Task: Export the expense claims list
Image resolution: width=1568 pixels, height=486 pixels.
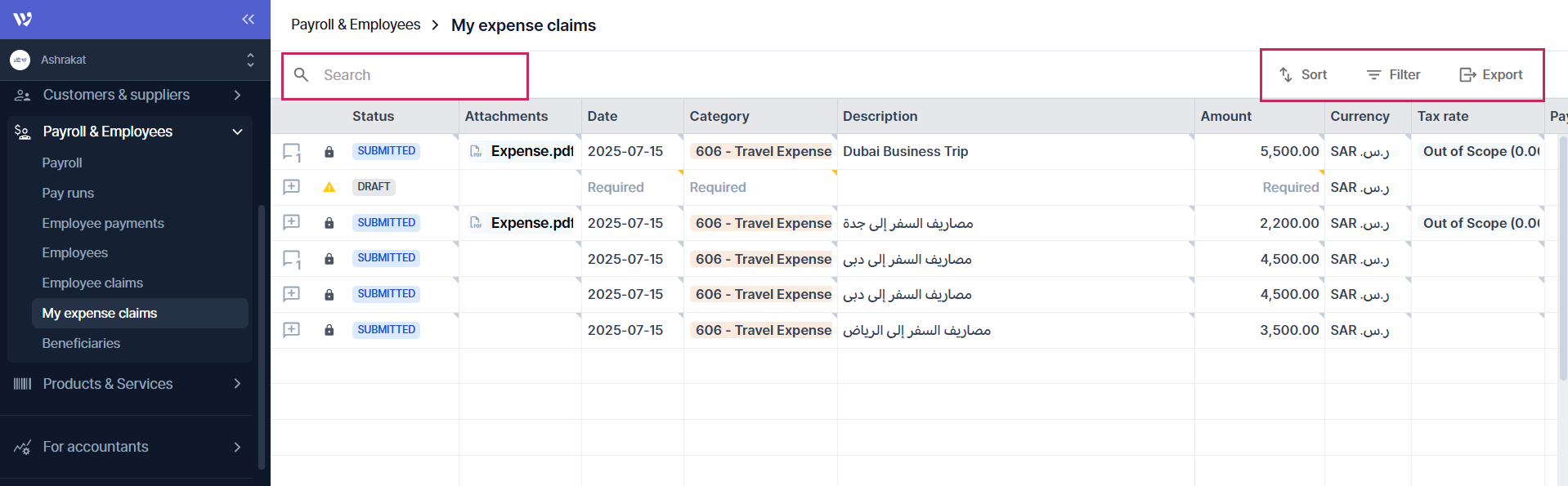Action: pos(1491,75)
